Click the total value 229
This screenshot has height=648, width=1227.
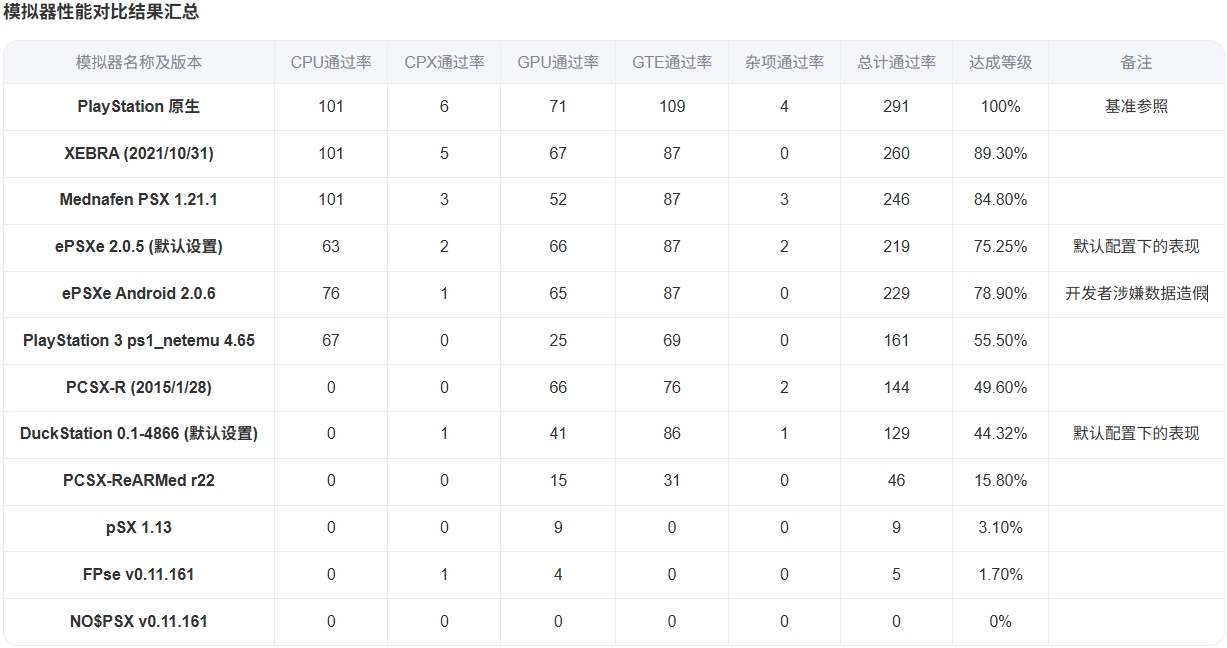click(x=897, y=293)
